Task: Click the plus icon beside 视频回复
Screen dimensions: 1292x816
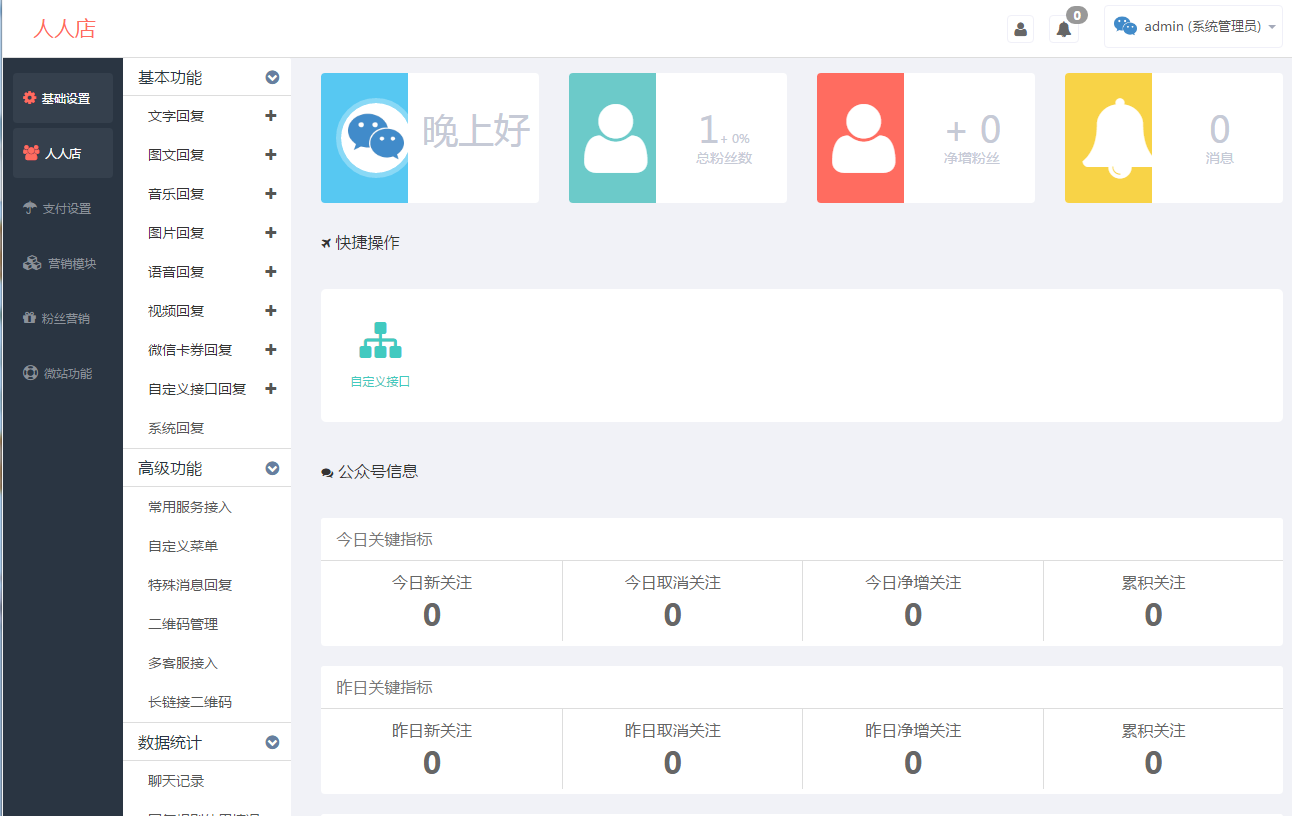Action: click(270, 311)
